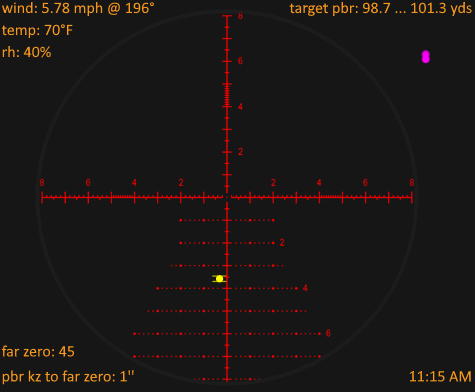This screenshot has height=392, width=475.
Task: Click the fine ranging scale above the 4 mark
Action: 227,95
